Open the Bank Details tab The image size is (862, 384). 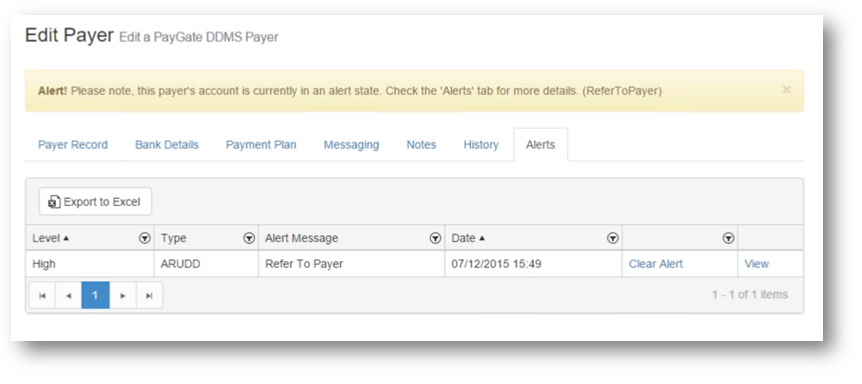click(167, 145)
